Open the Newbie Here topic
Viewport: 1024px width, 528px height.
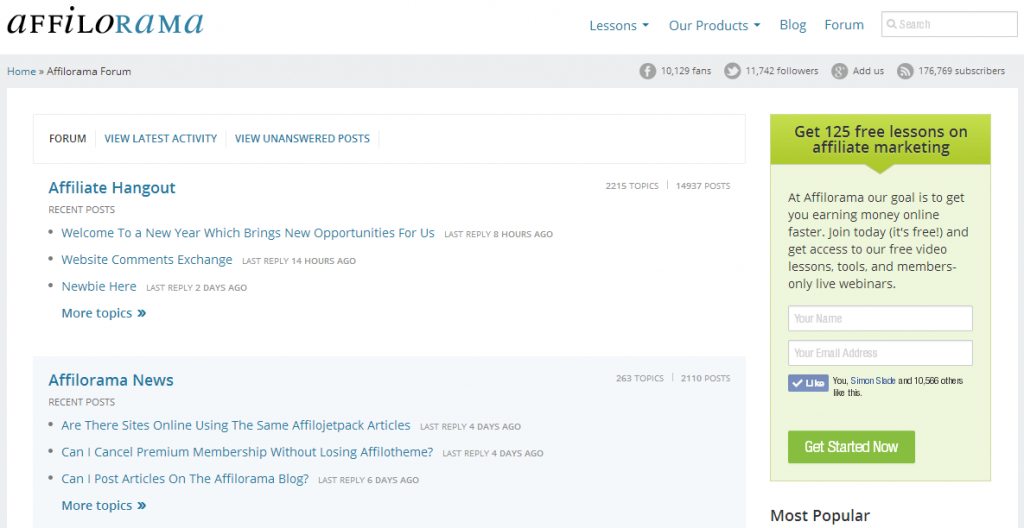[x=99, y=286]
